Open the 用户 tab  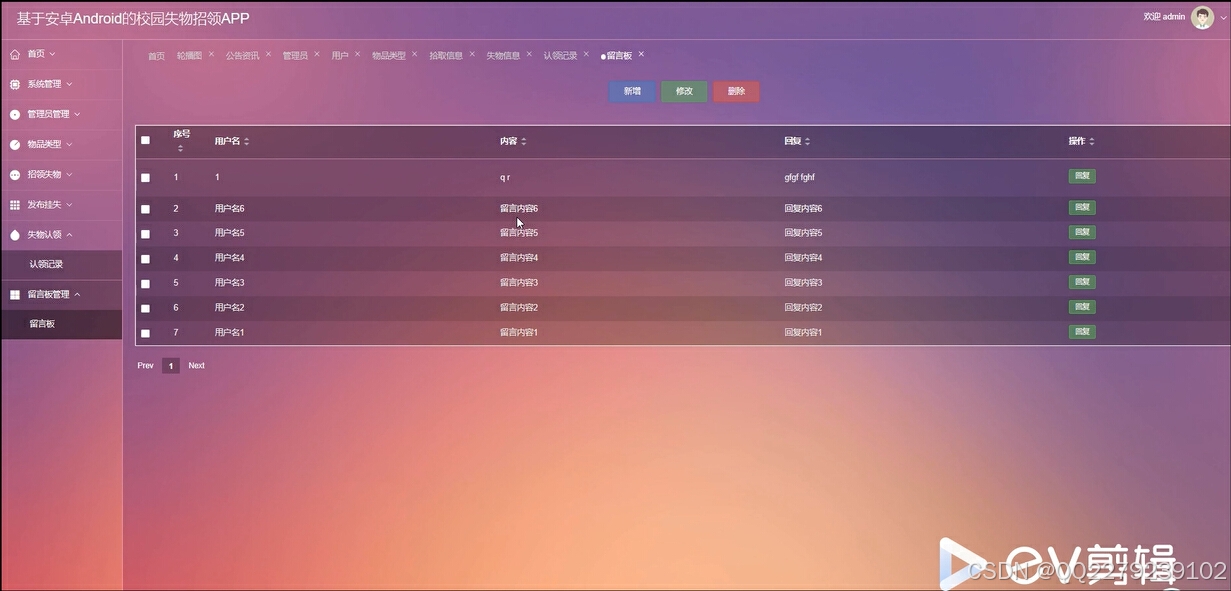pos(341,55)
